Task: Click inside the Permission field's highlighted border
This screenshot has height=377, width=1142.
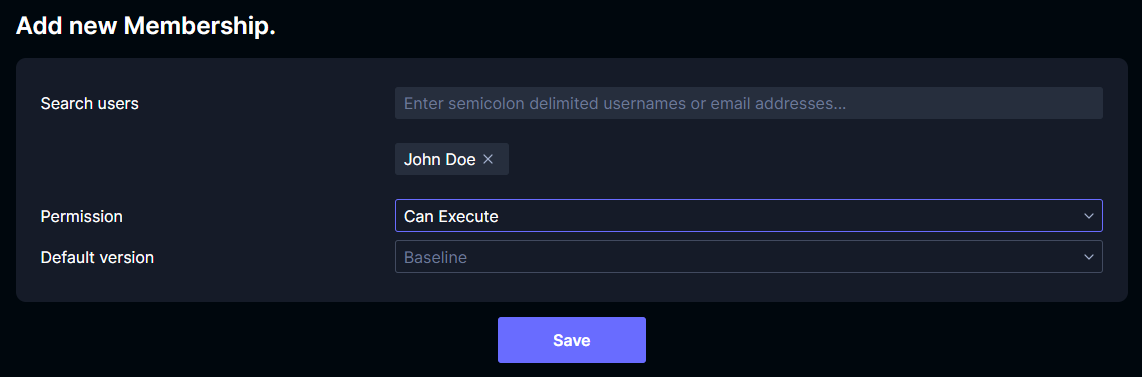Action: [749, 216]
